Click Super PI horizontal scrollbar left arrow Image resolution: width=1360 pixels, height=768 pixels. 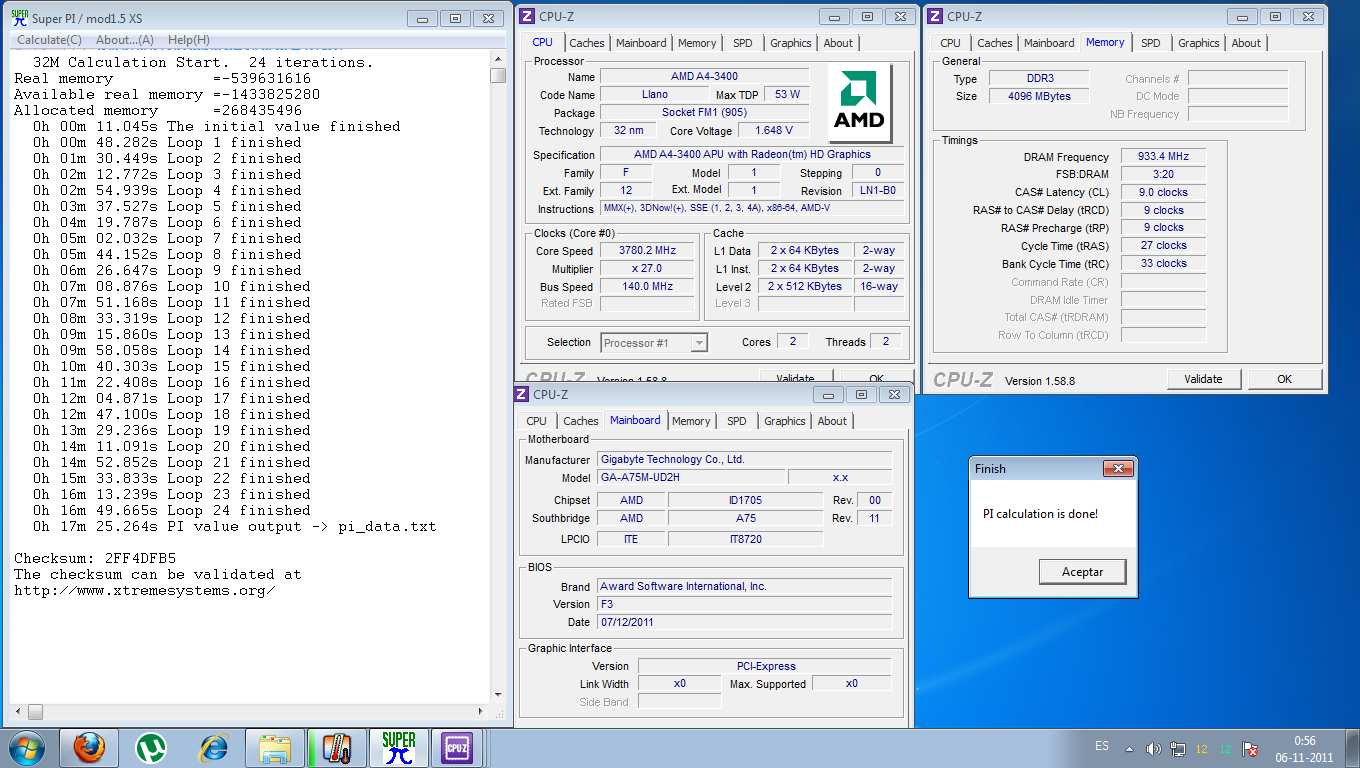(x=19, y=712)
